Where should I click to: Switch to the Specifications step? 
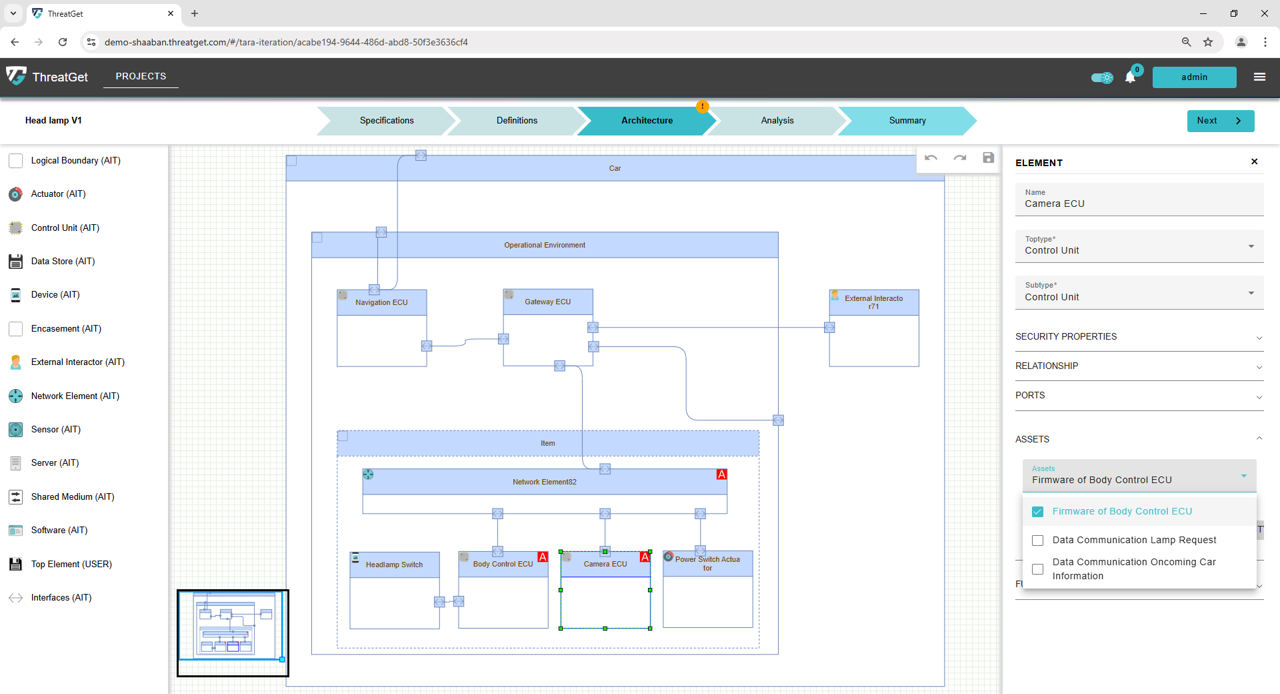click(386, 121)
